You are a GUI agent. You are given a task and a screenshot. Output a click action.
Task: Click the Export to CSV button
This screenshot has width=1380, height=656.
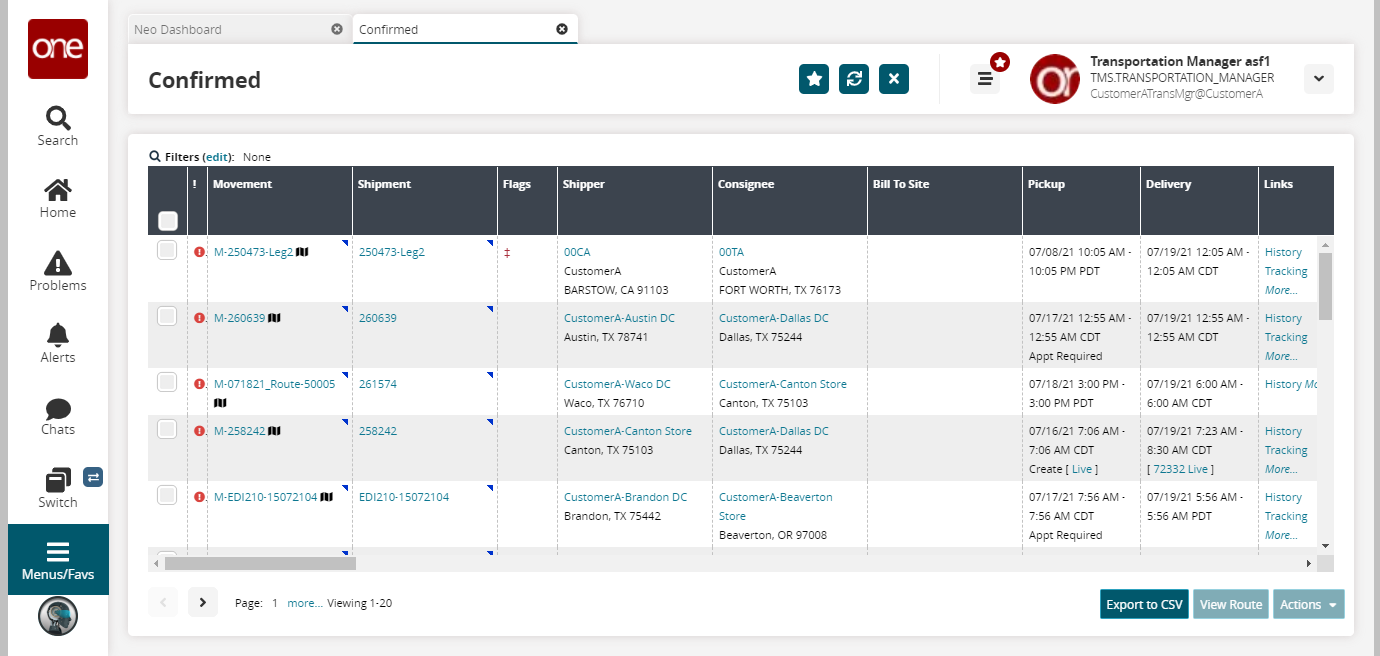coord(1144,604)
